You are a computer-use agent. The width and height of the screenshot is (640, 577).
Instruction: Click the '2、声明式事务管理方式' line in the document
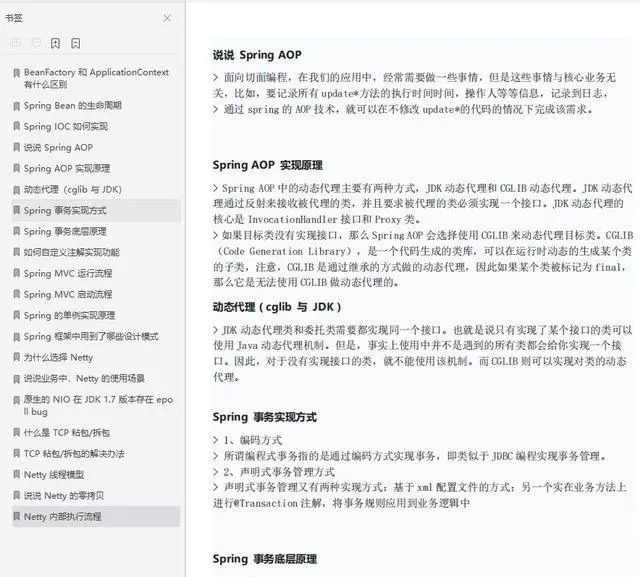[274, 472]
